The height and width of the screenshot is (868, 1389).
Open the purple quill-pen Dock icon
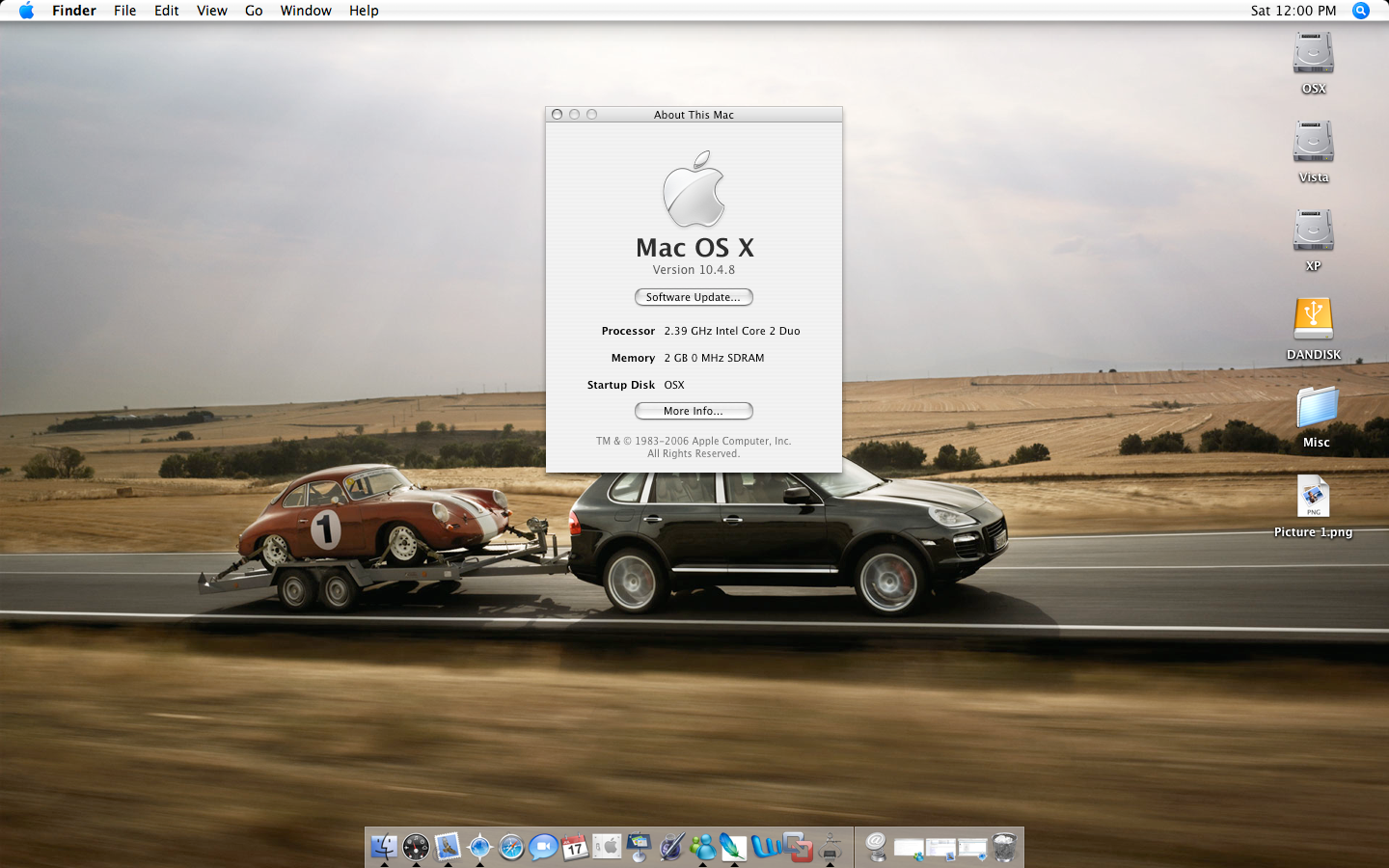(x=670, y=847)
